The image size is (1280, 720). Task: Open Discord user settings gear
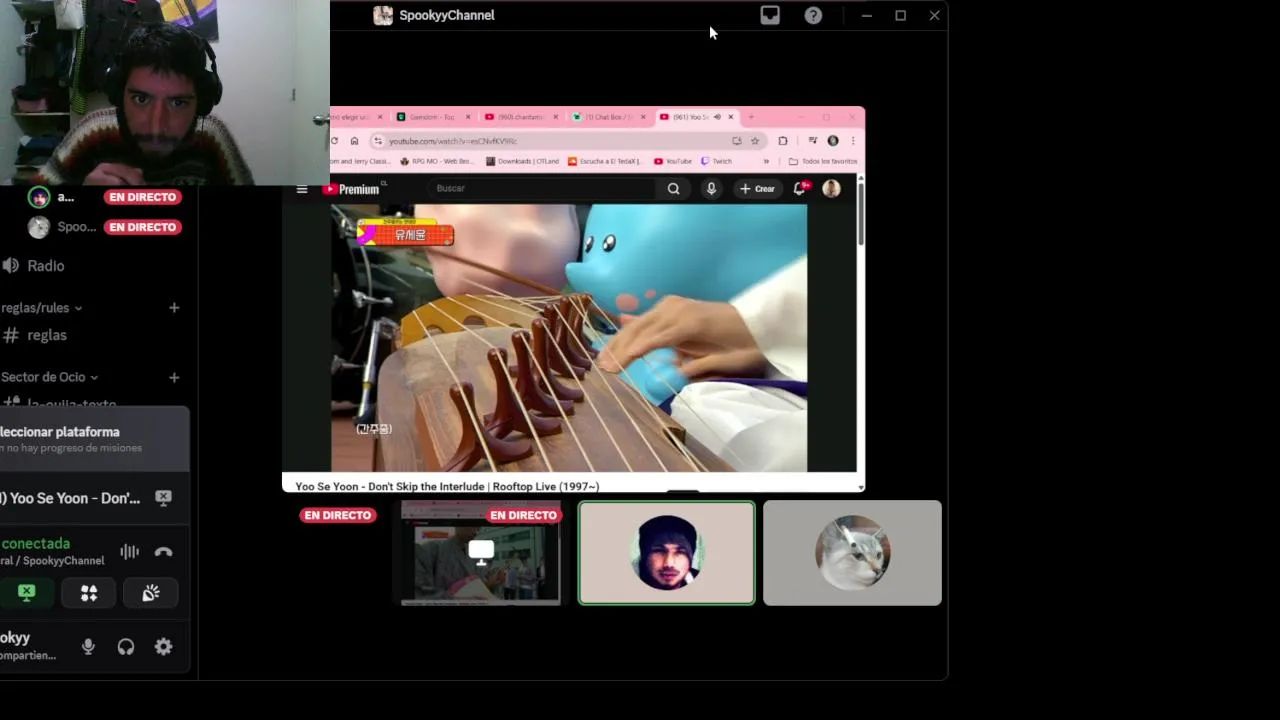point(164,647)
